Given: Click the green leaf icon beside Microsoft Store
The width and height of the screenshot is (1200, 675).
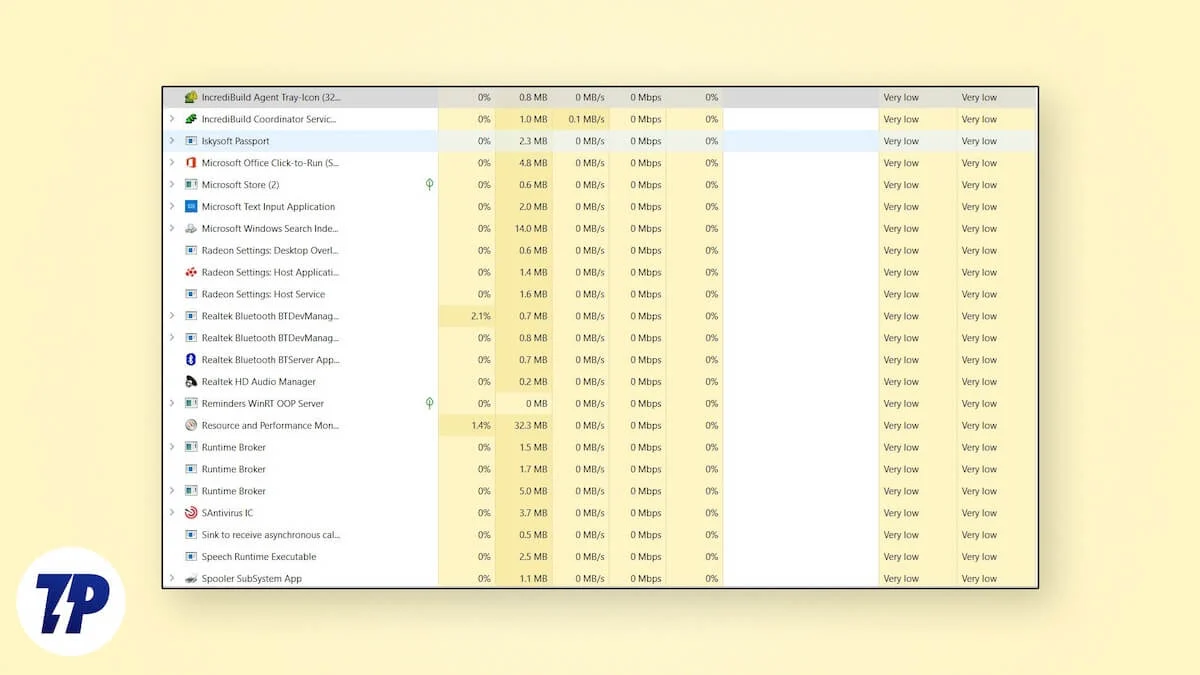Looking at the screenshot, I should (x=429, y=185).
